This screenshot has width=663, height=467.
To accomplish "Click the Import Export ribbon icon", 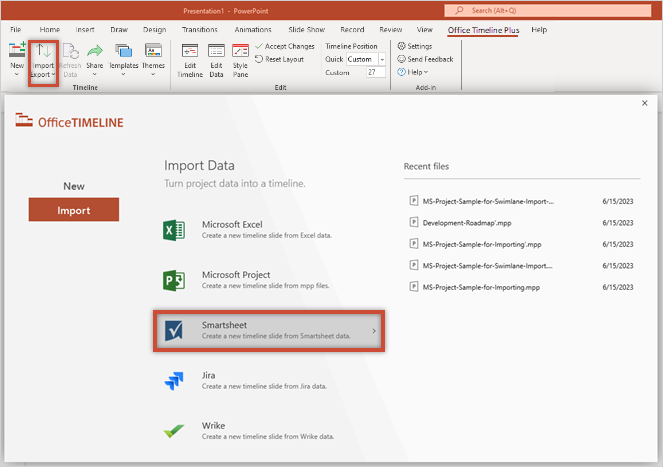I will tap(43, 62).
